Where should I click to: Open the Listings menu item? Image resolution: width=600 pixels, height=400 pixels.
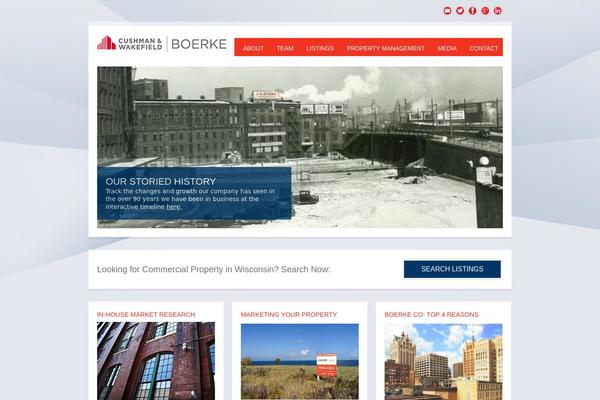click(320, 48)
